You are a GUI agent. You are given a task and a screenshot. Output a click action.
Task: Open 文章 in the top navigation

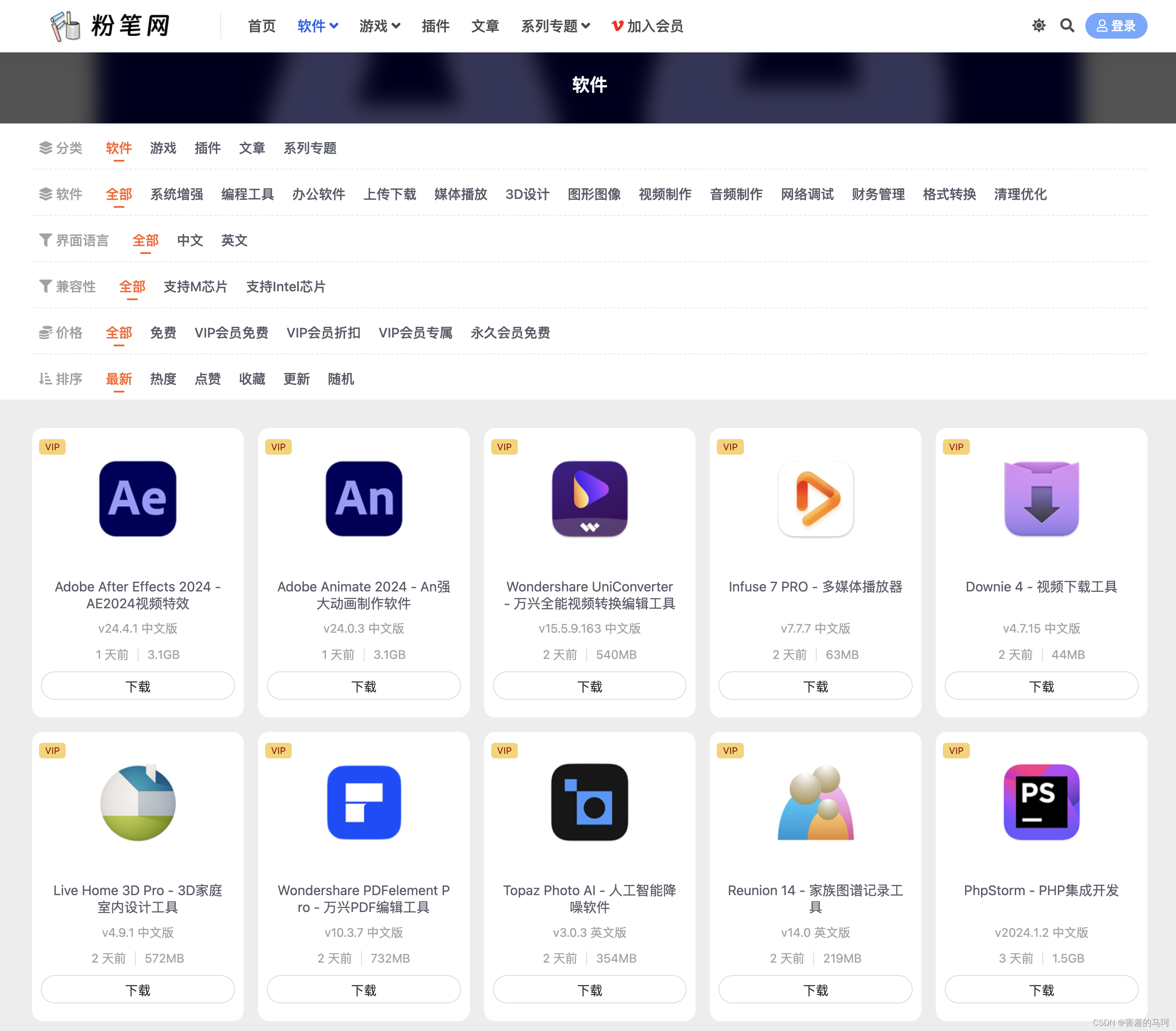click(485, 26)
